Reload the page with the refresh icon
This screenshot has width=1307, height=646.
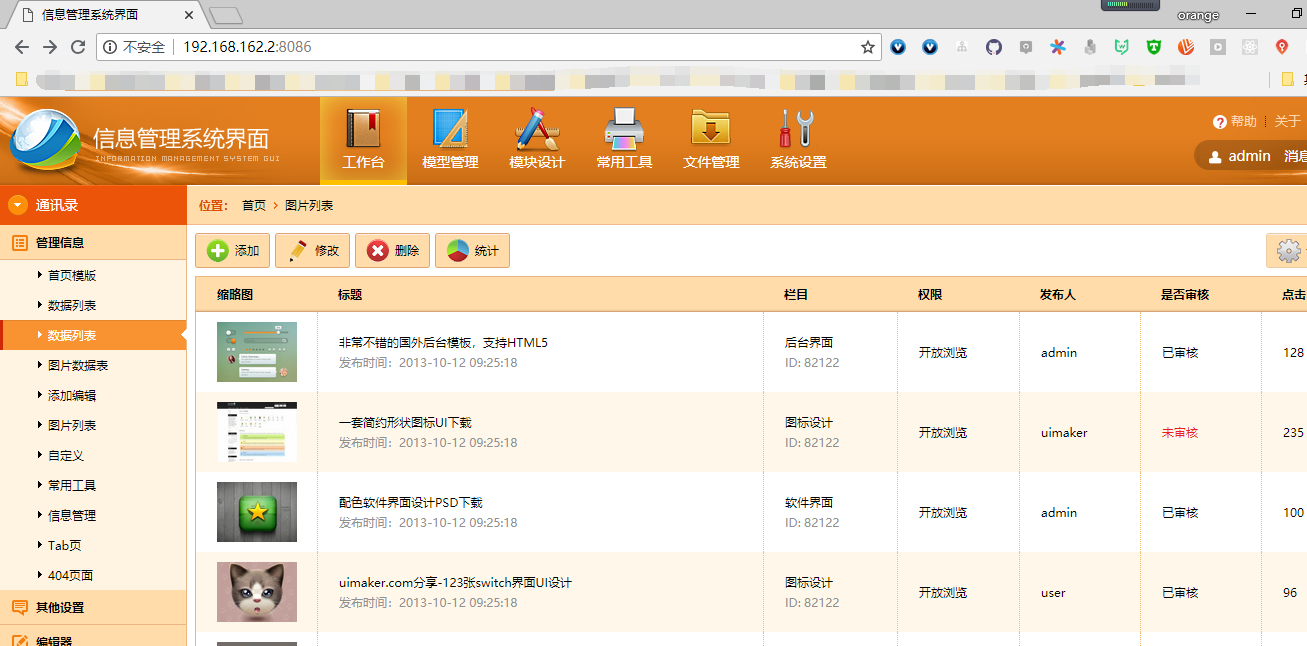pos(78,47)
